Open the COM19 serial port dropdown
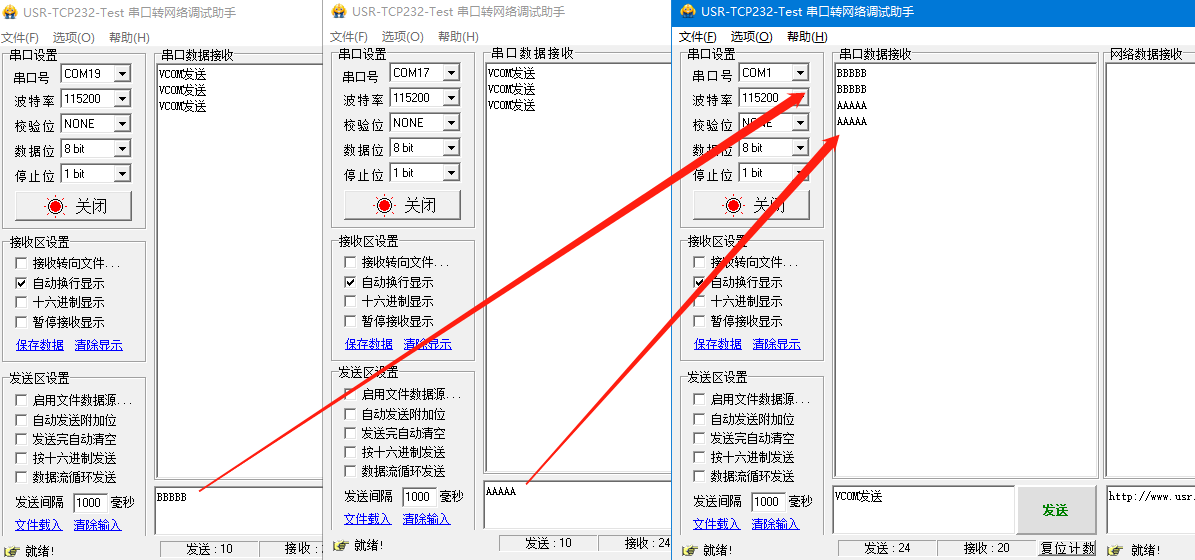This screenshot has height=560, width=1195. pyautogui.click(x=121, y=74)
